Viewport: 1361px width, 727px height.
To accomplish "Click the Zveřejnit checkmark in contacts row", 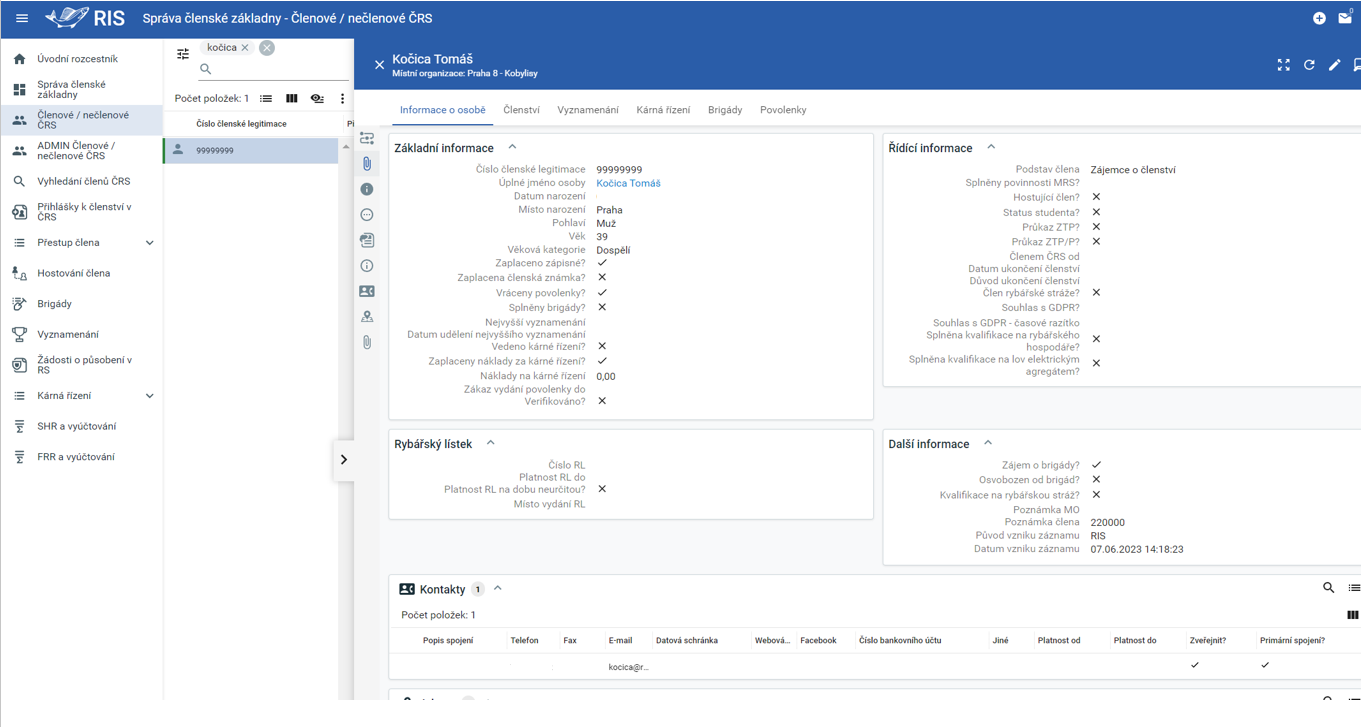I will [1195, 665].
